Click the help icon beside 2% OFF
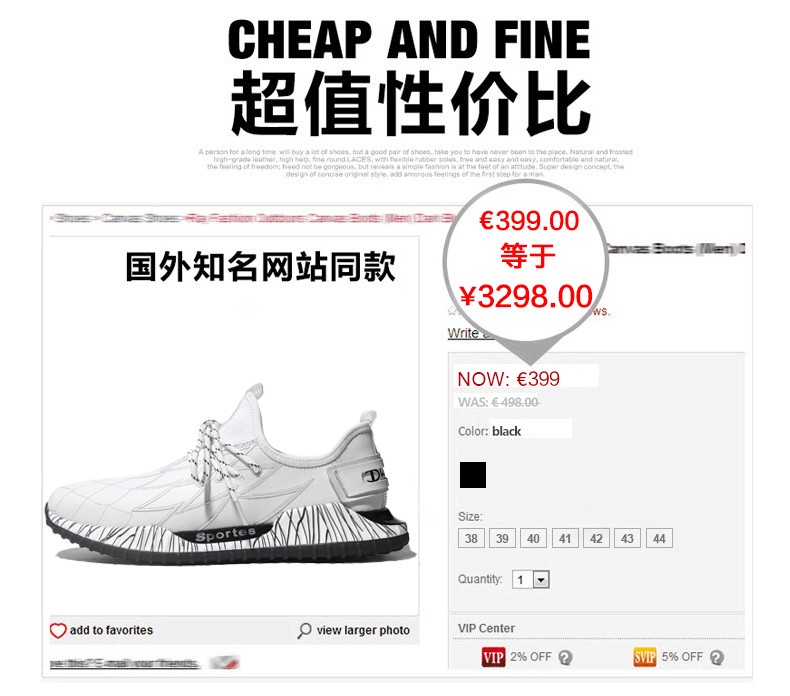 pyautogui.click(x=566, y=657)
